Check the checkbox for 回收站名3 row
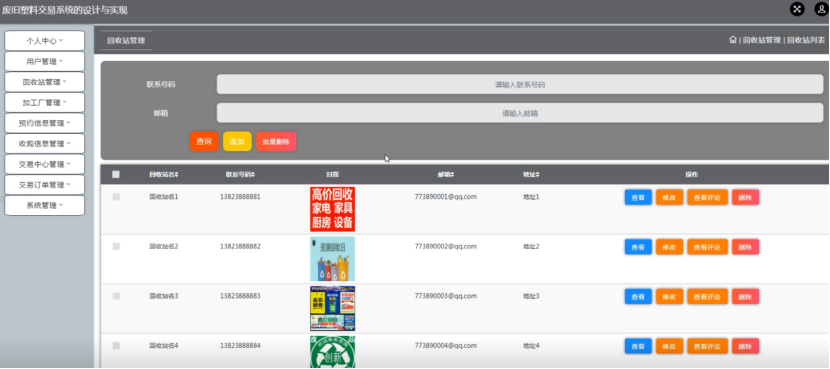The image size is (830, 369). [x=116, y=296]
